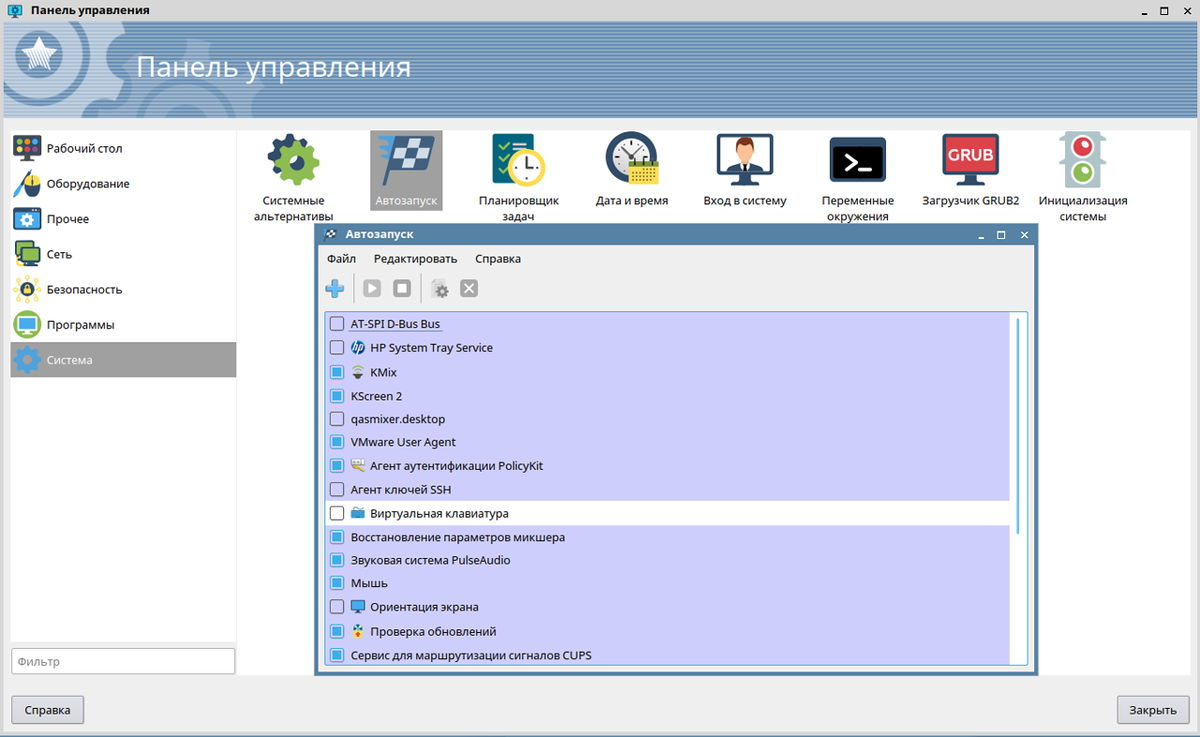Open Переменные окружения
Screen dimensions: 1200x737
click(857, 160)
